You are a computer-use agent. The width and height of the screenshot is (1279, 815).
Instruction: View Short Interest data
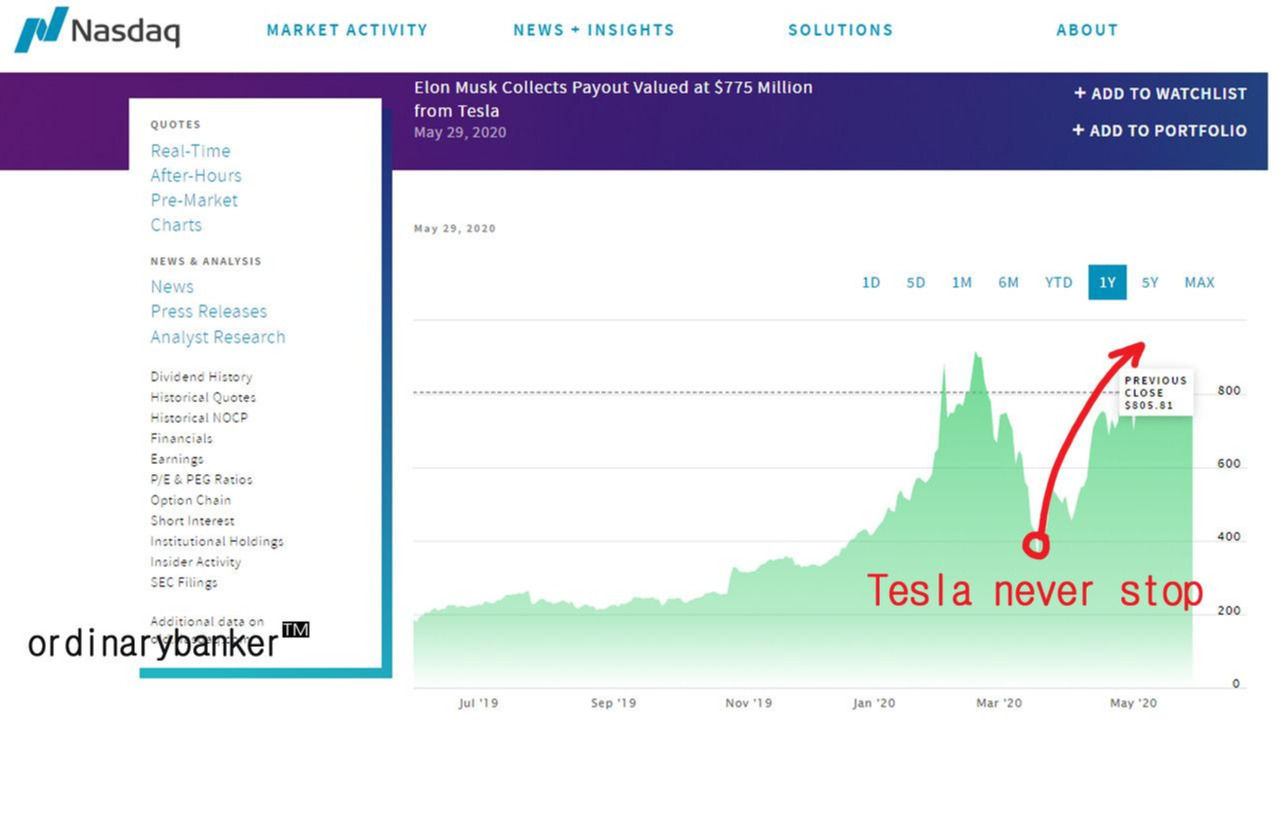point(192,521)
